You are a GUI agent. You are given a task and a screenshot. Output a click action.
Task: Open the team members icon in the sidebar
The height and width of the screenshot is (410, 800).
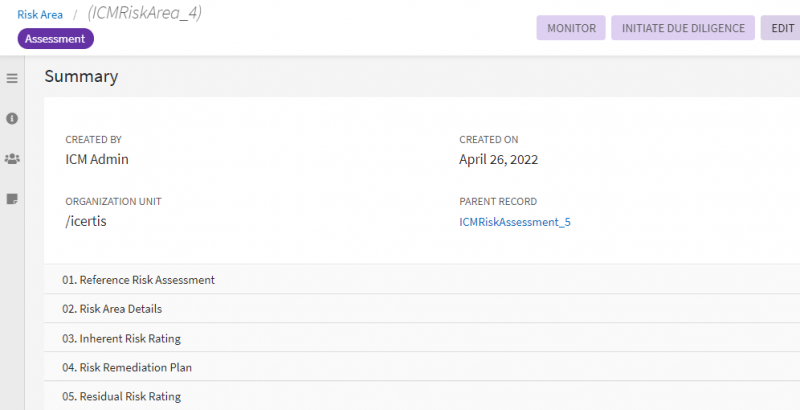tap(12, 158)
